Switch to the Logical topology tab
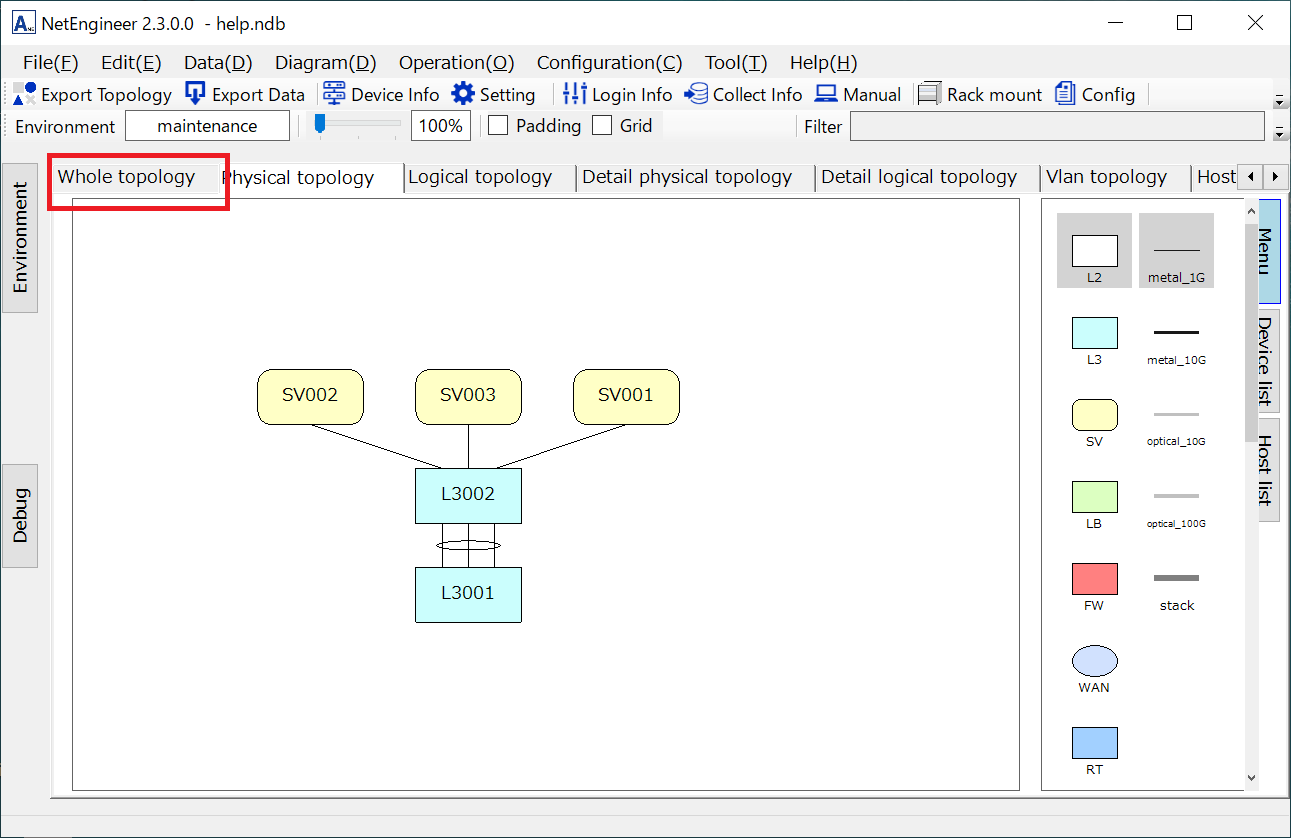This screenshot has height=838, width=1291. [x=480, y=177]
